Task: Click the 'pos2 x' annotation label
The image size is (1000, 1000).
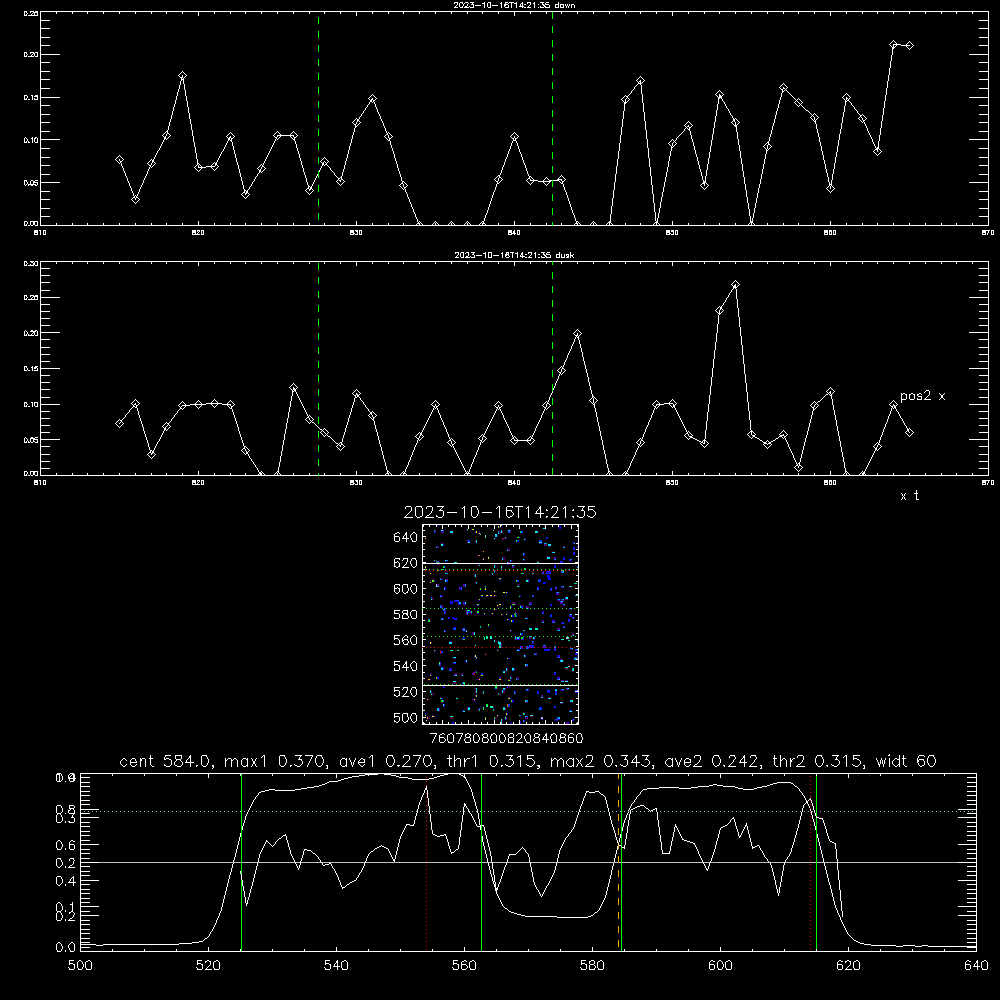Action: click(x=922, y=396)
